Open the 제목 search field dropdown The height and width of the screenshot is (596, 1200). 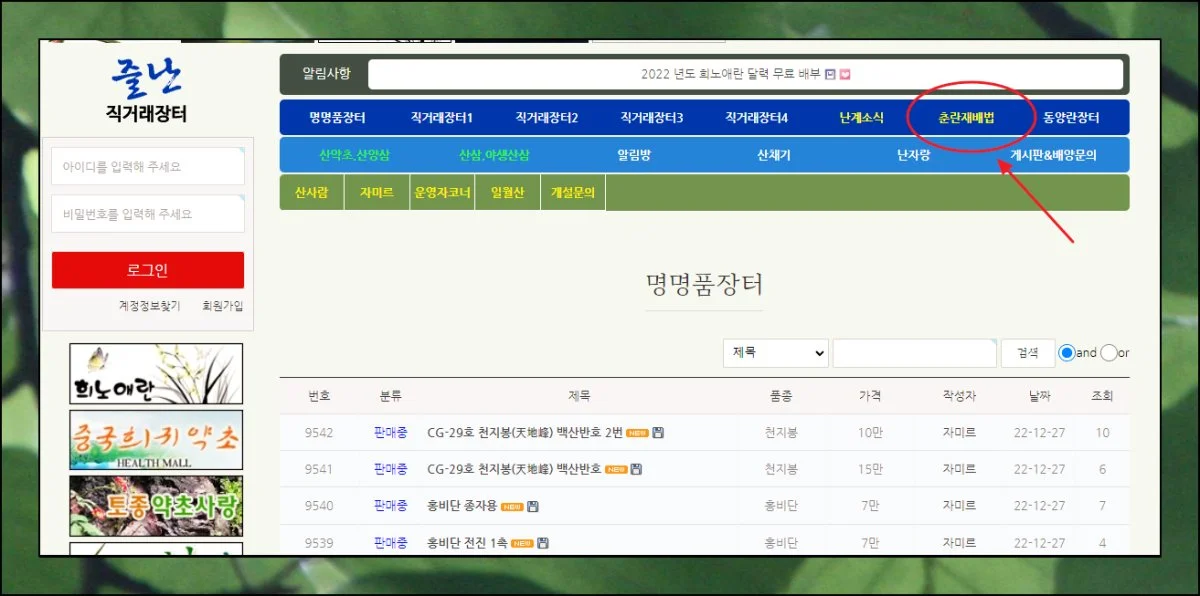(x=775, y=353)
